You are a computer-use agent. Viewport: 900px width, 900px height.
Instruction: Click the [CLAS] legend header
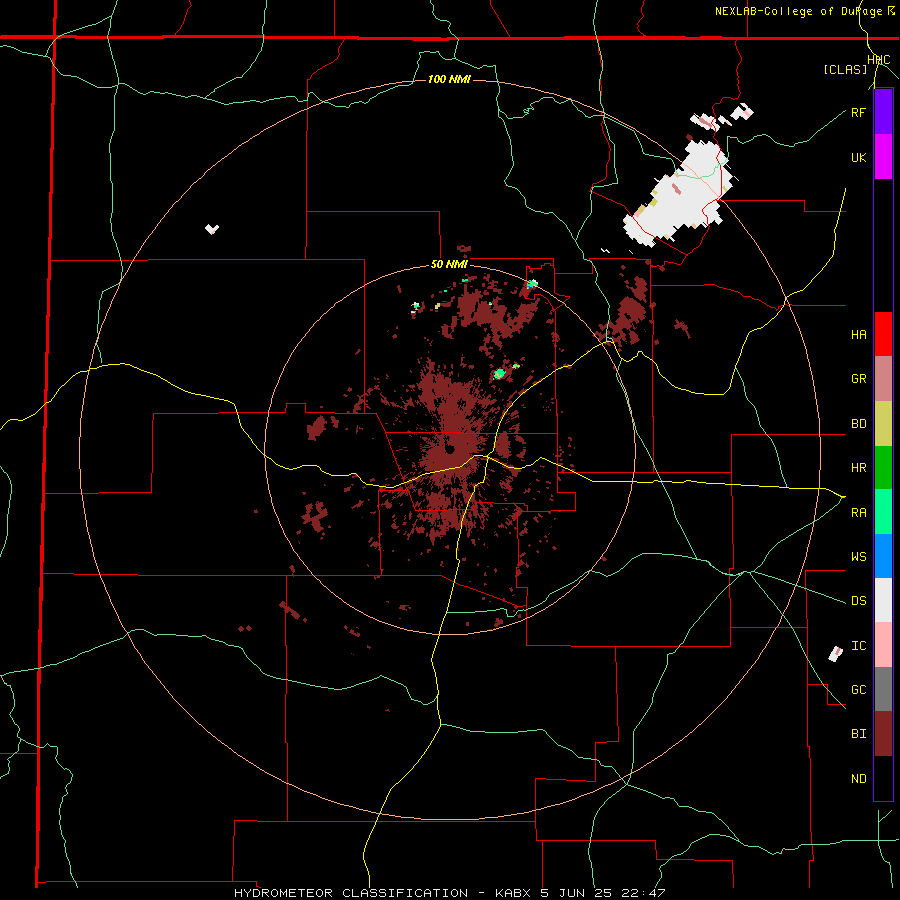tap(845, 70)
